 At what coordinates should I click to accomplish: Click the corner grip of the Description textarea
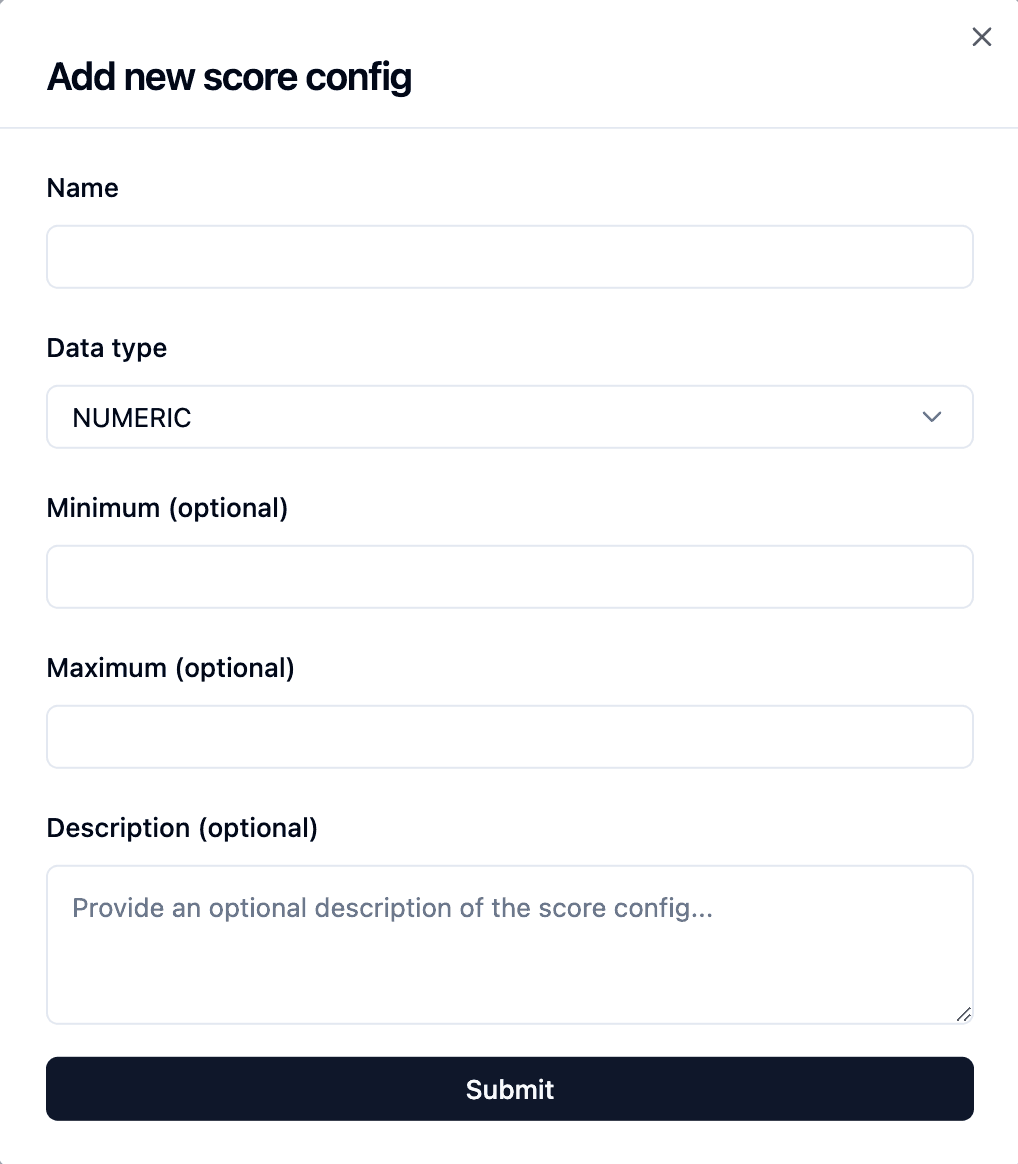pos(964,1016)
